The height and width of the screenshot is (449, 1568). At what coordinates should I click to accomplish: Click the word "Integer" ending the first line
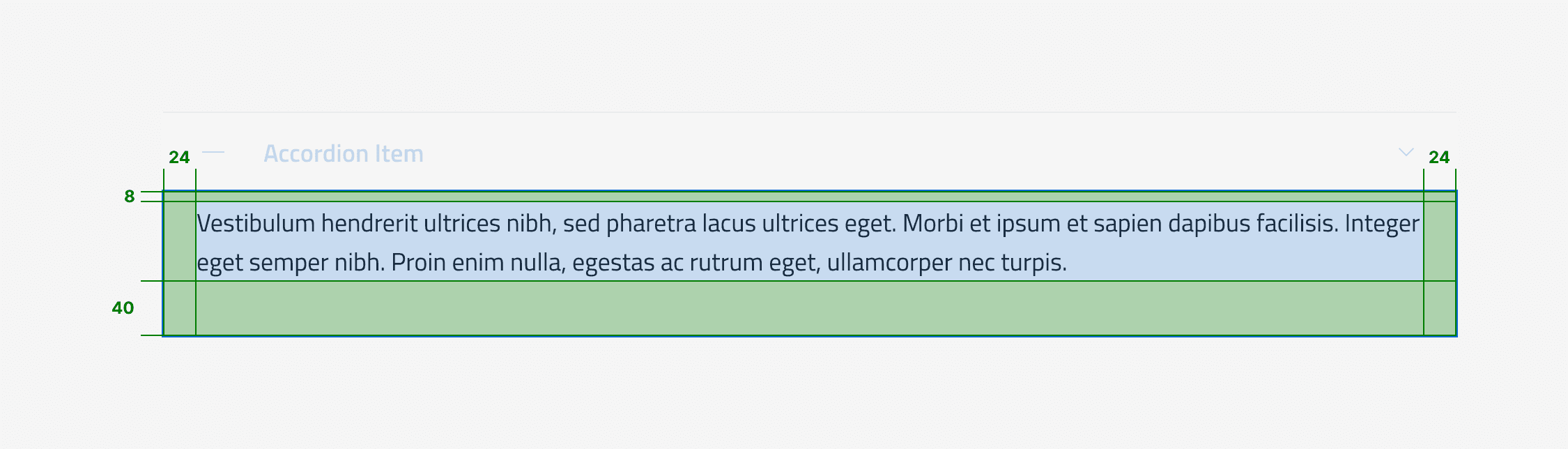point(1382,224)
